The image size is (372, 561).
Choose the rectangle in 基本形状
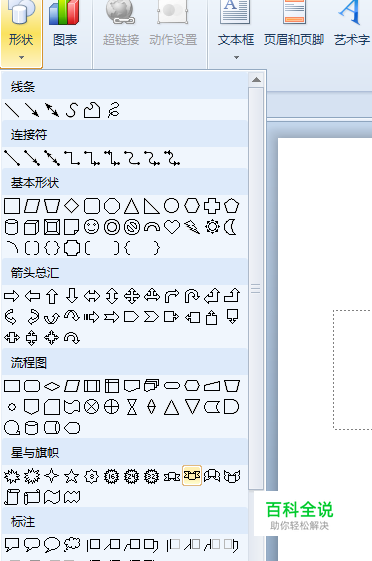12,206
